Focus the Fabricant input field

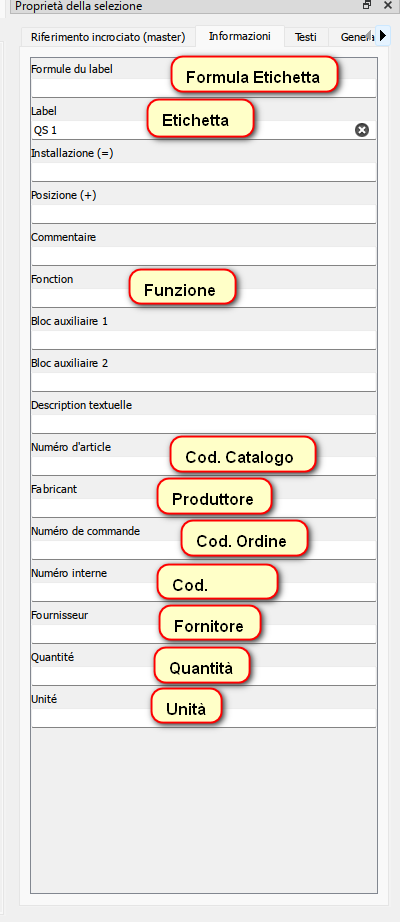204,509
